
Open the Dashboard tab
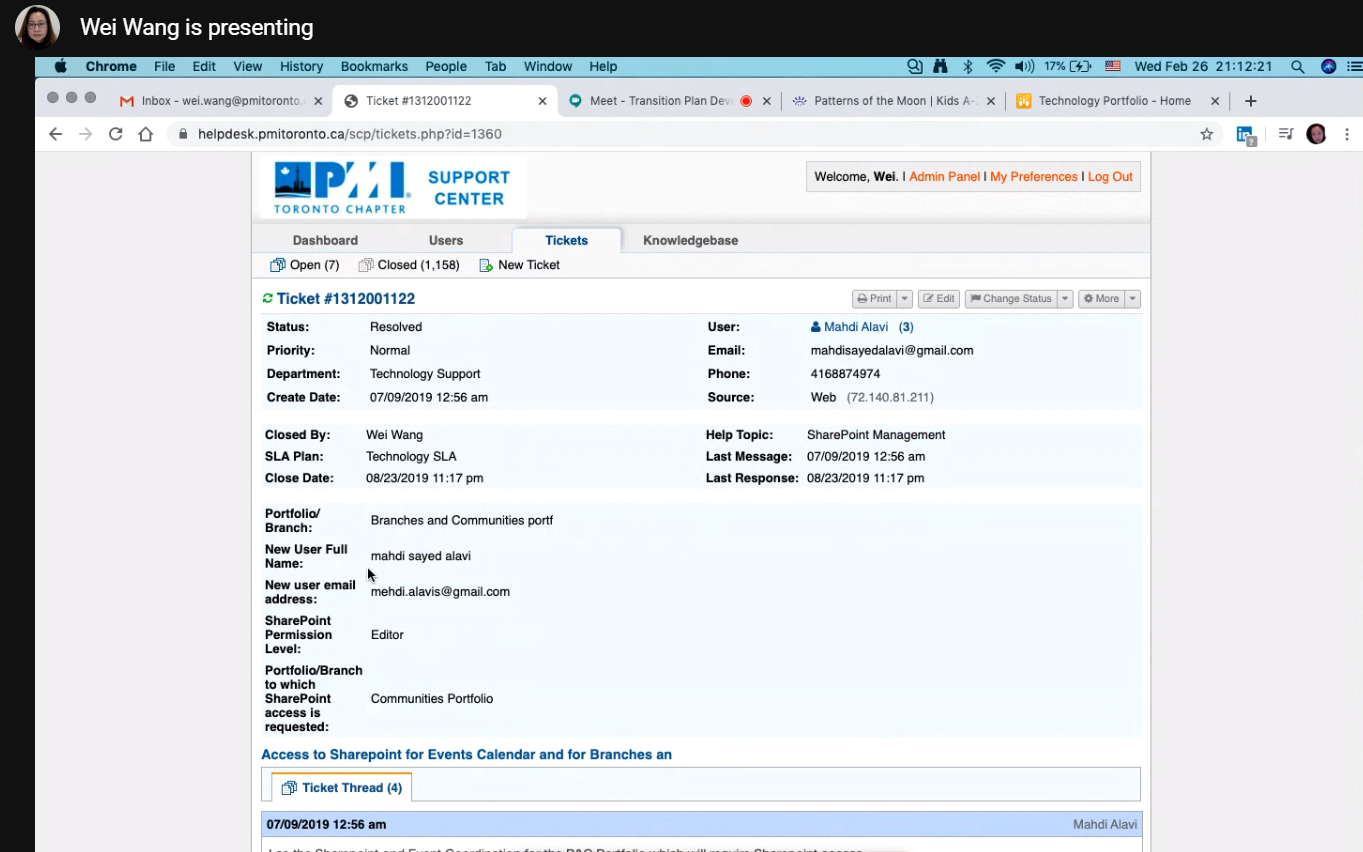click(x=325, y=240)
